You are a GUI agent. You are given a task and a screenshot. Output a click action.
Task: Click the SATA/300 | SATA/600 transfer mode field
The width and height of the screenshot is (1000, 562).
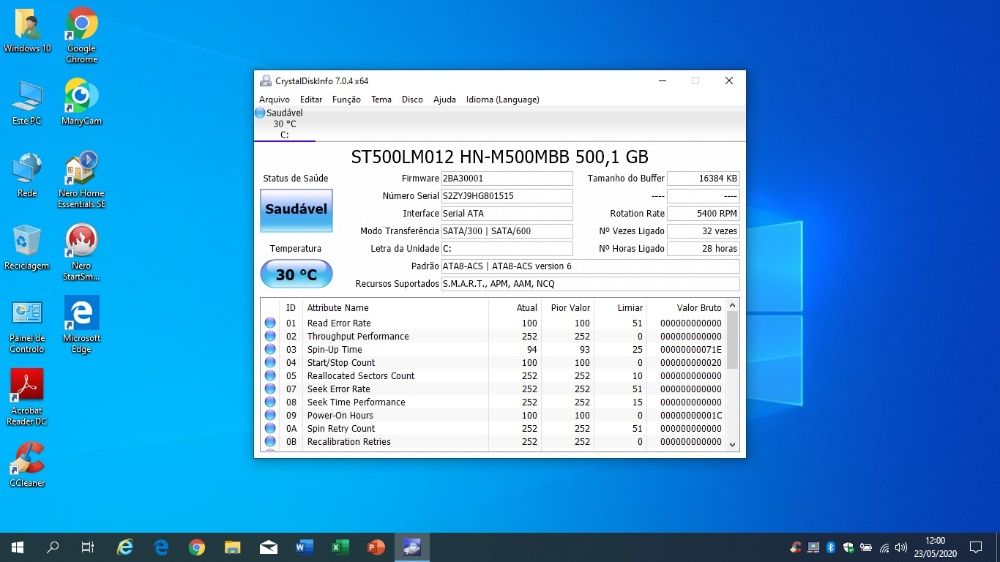(x=506, y=231)
